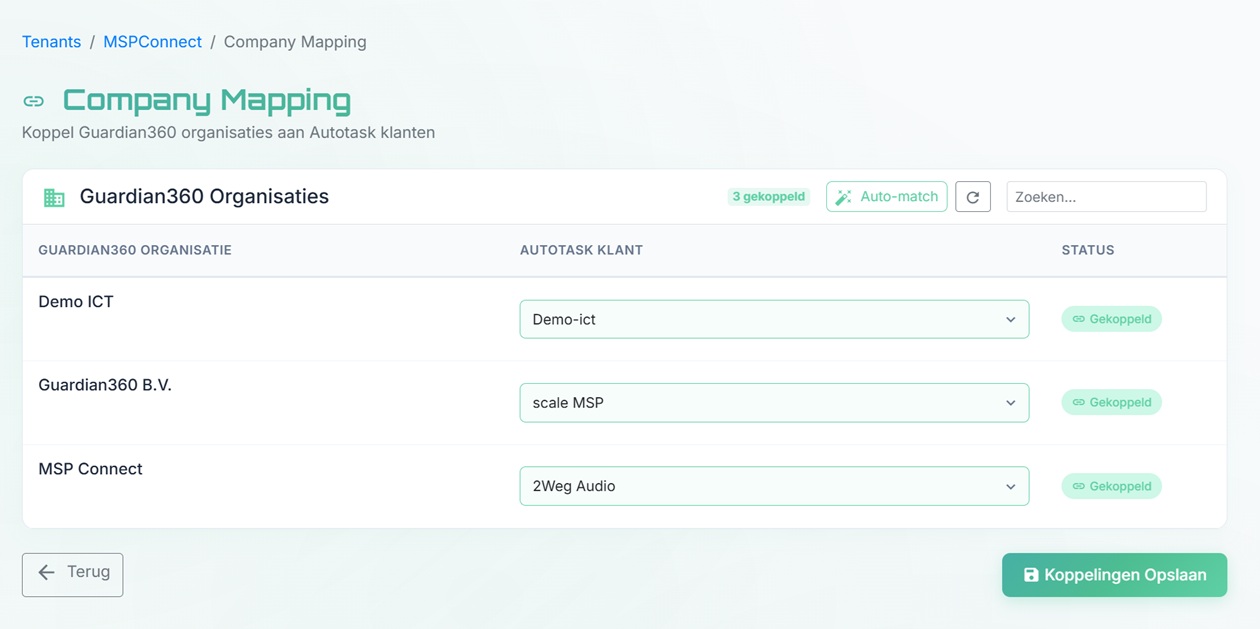Open the Demo-ict Autotask klant dropdown
This screenshot has width=1260, height=629.
coord(773,319)
